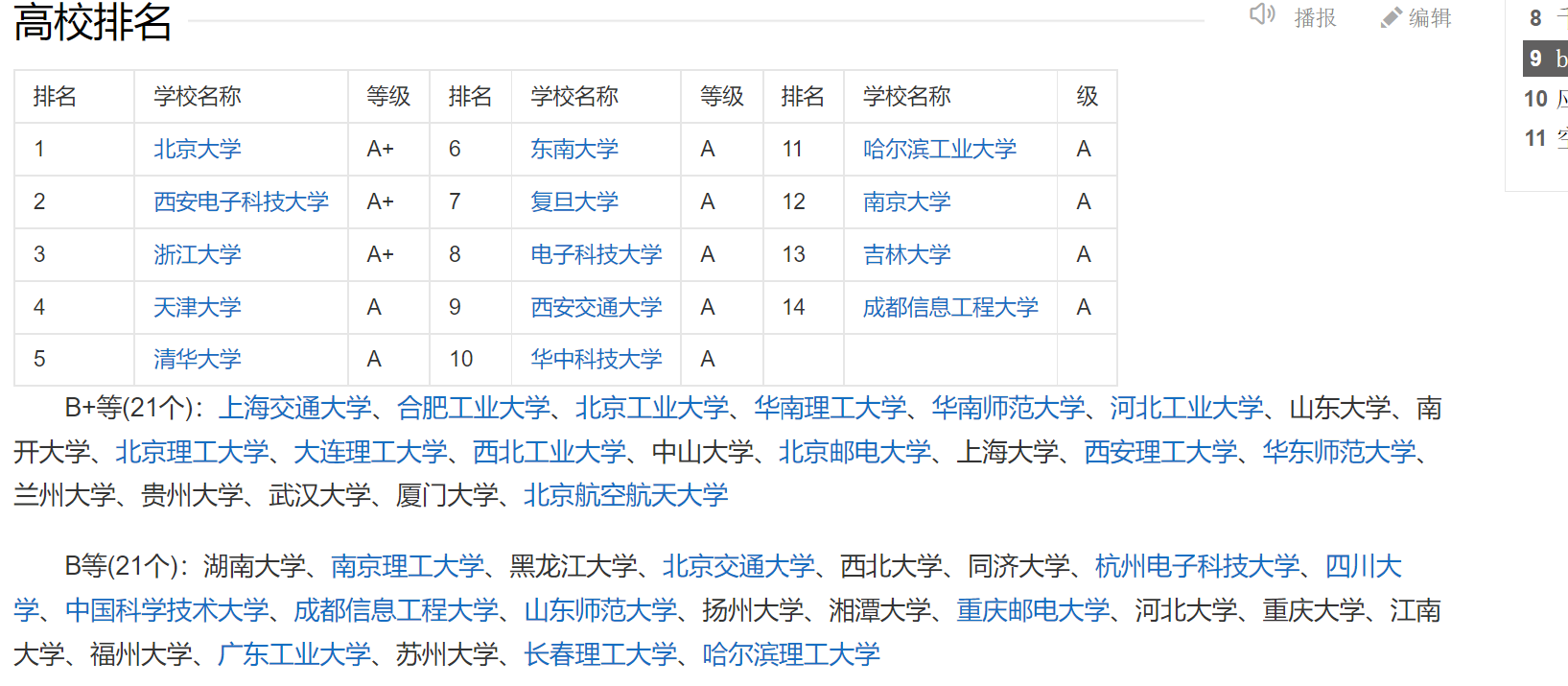Open the 中国科学技术大学 link

[167, 610]
